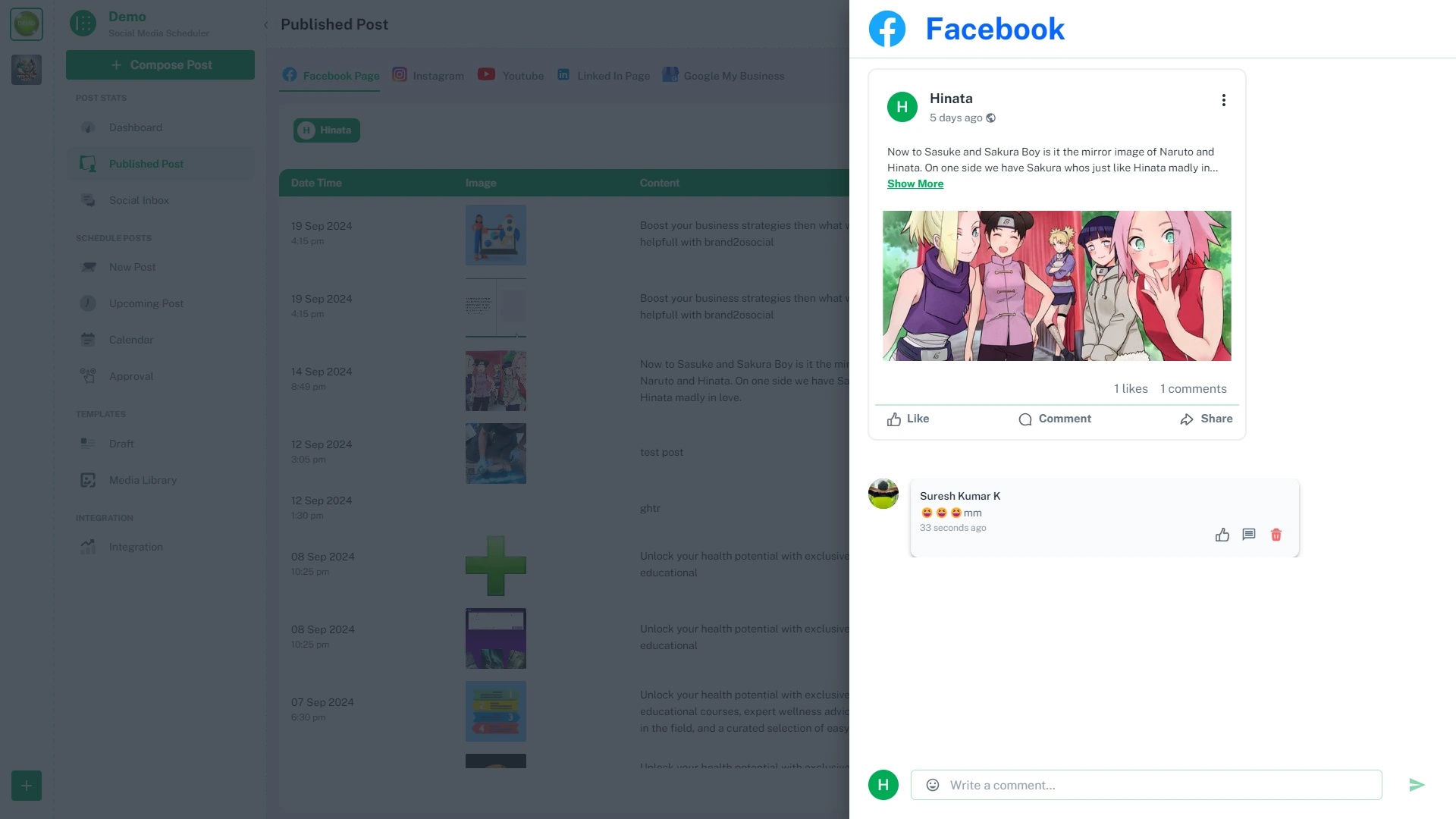Screen dimensions: 1456x819
Task: Click the Integration chart icon in the sidebar
Action: [88, 547]
